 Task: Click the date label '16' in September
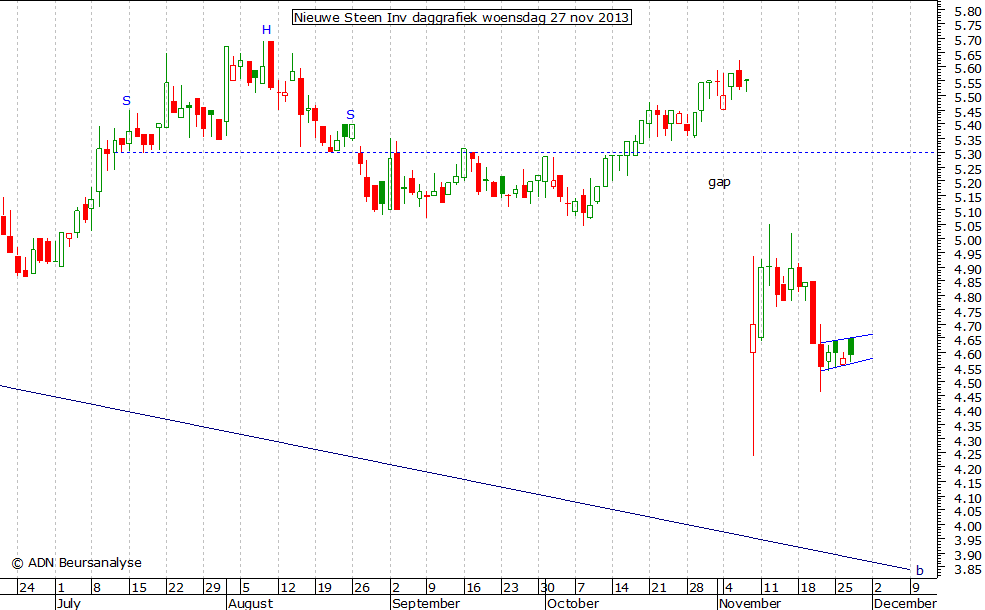coord(473,587)
